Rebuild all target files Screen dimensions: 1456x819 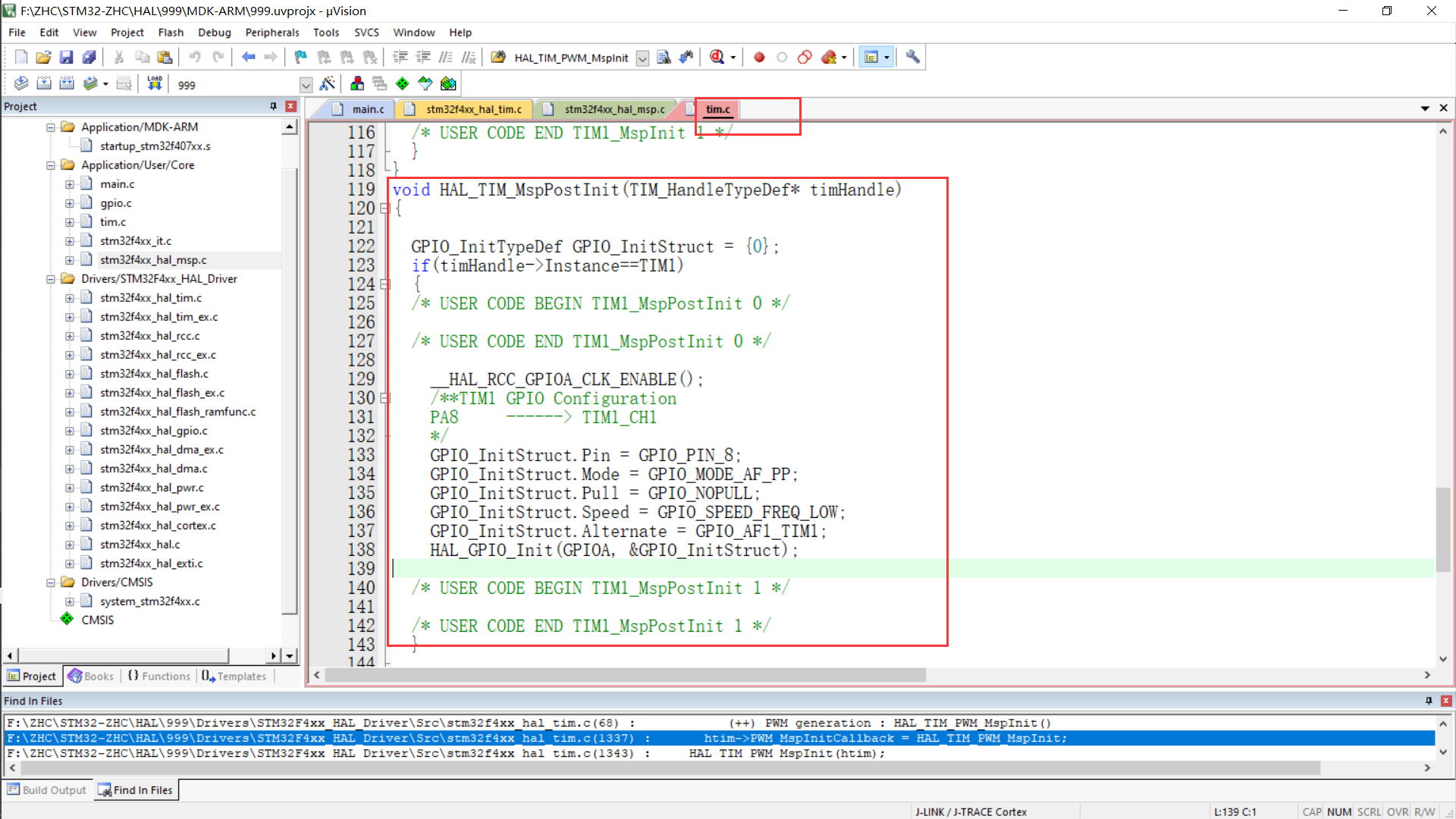[x=67, y=83]
